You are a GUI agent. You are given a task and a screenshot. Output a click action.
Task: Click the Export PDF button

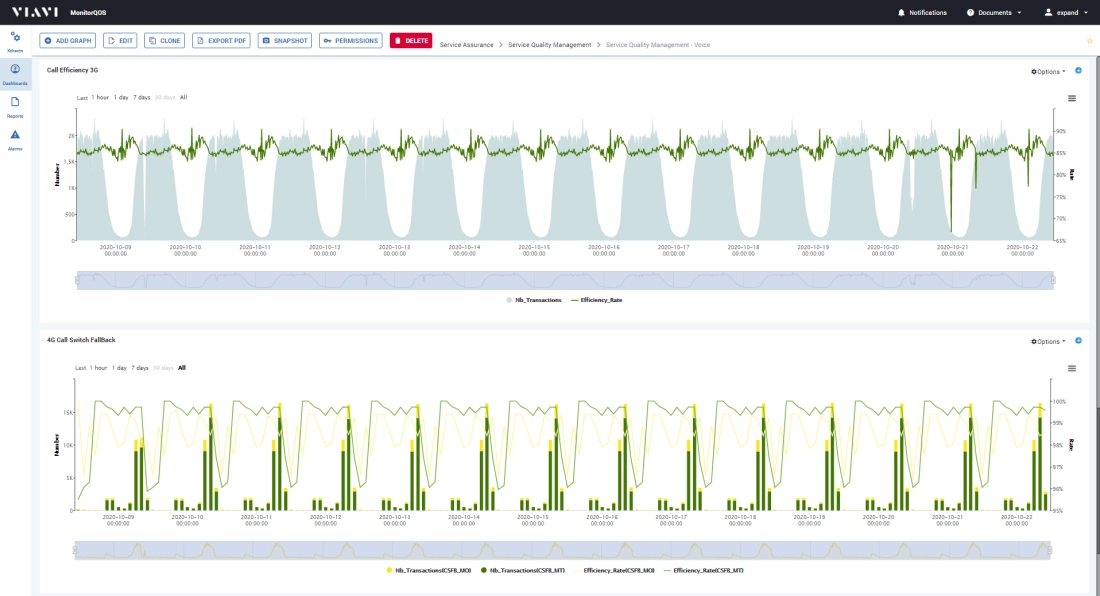221,40
